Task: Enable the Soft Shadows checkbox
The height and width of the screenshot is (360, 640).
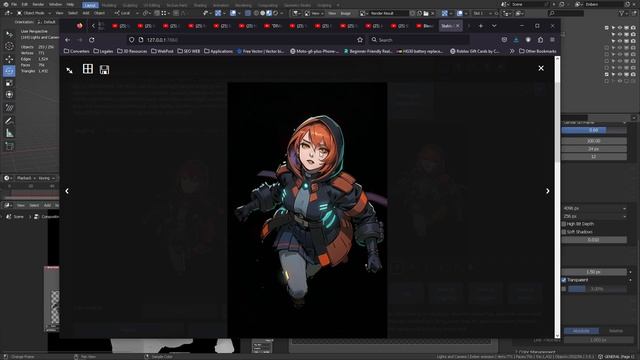Action: (x=564, y=232)
